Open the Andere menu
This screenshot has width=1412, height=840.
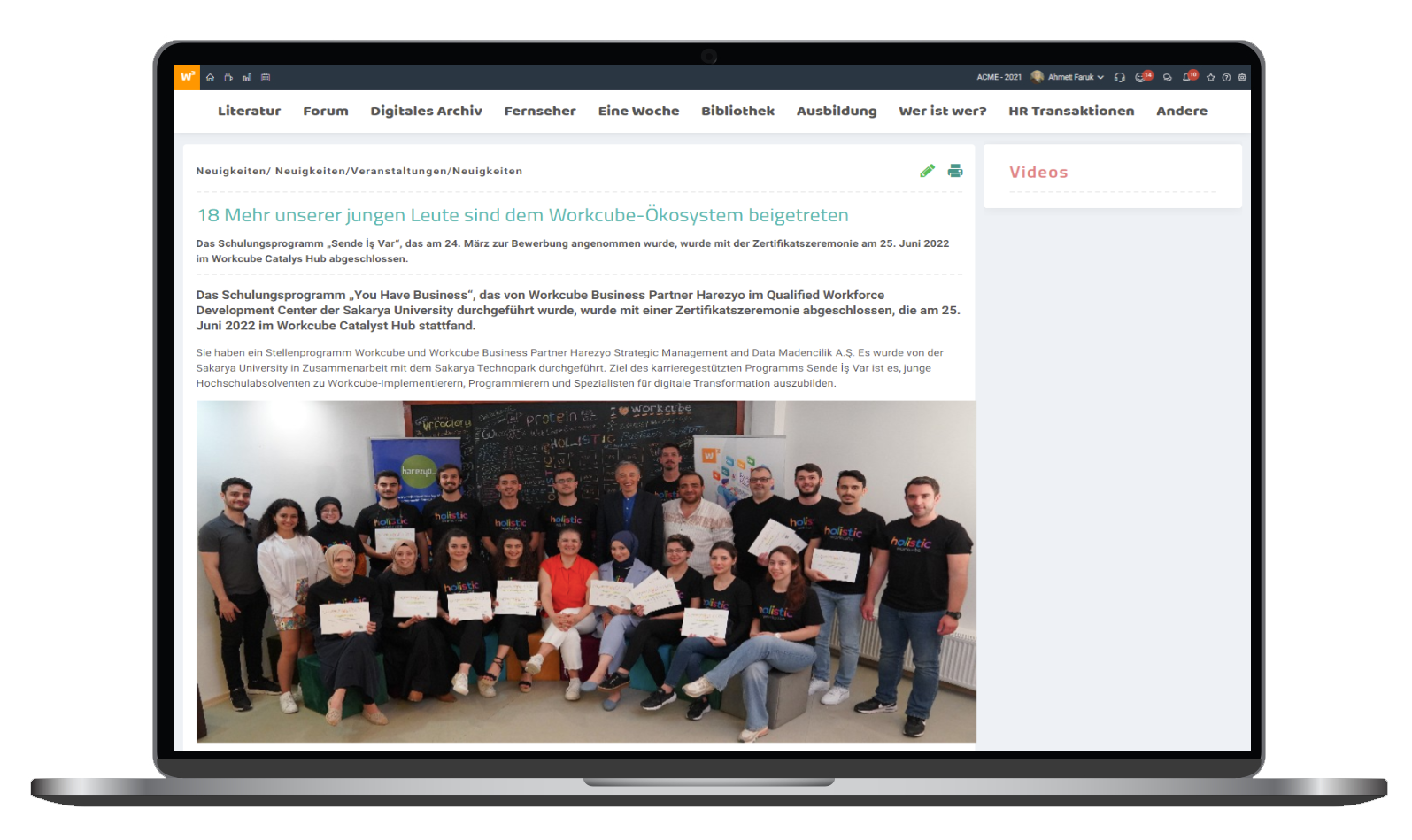click(1182, 111)
